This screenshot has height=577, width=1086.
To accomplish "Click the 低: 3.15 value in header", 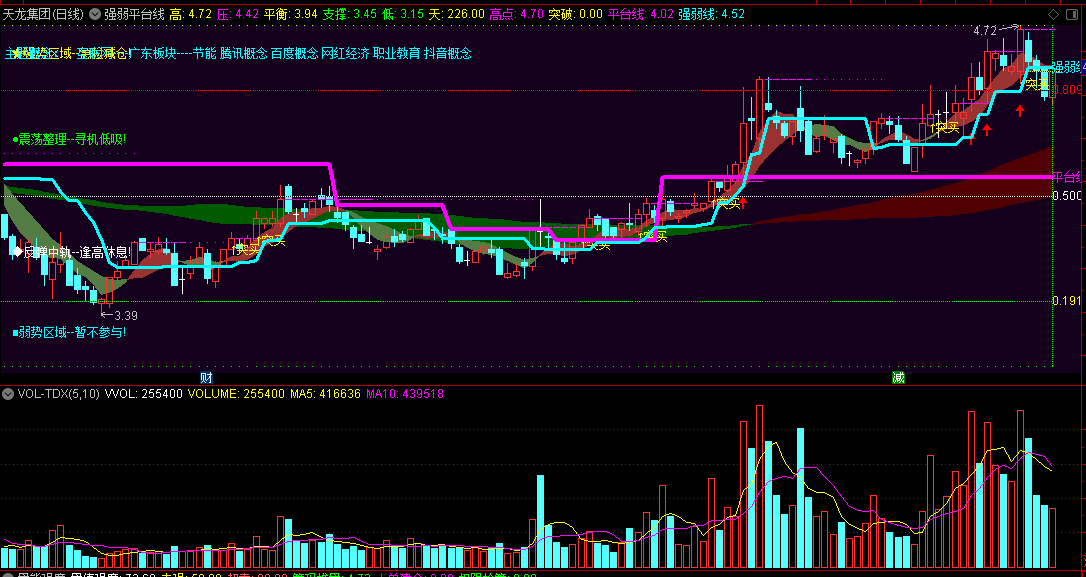I will [403, 14].
